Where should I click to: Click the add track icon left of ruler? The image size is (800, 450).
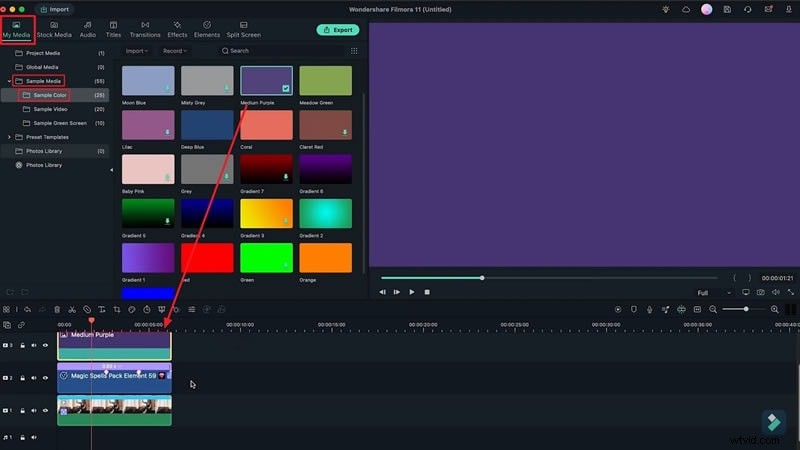[7, 325]
